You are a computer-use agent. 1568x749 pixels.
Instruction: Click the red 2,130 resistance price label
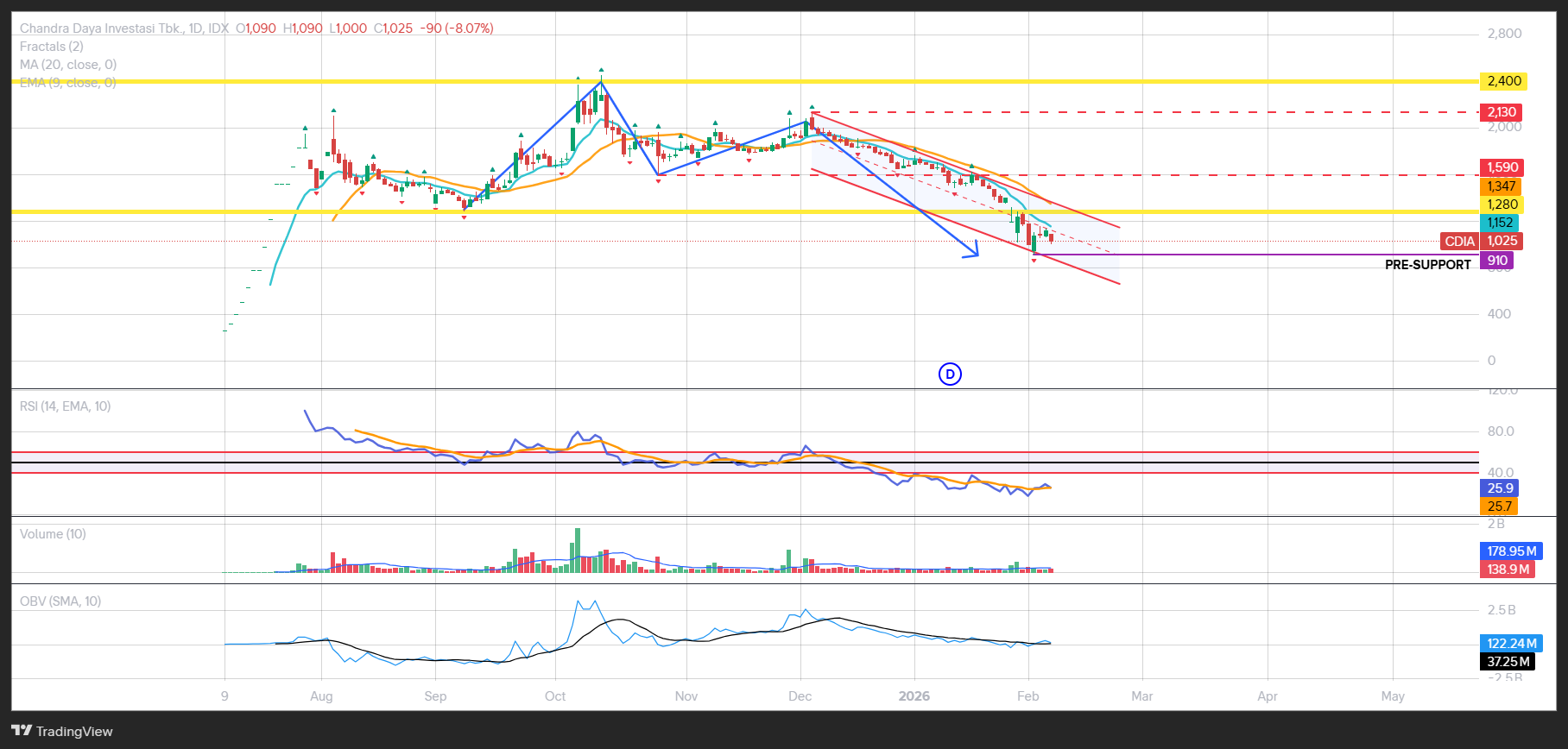click(x=1501, y=112)
